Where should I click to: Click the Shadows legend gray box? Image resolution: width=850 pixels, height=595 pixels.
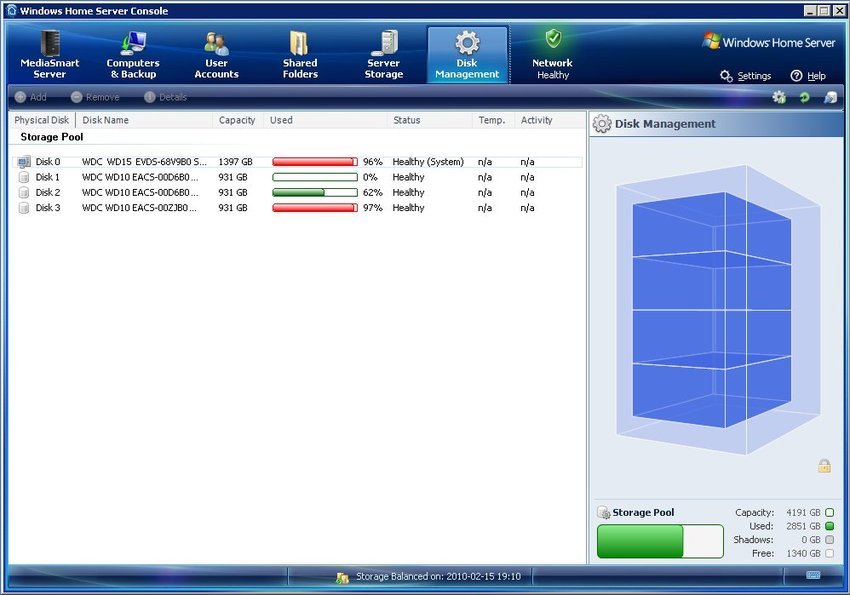829,540
